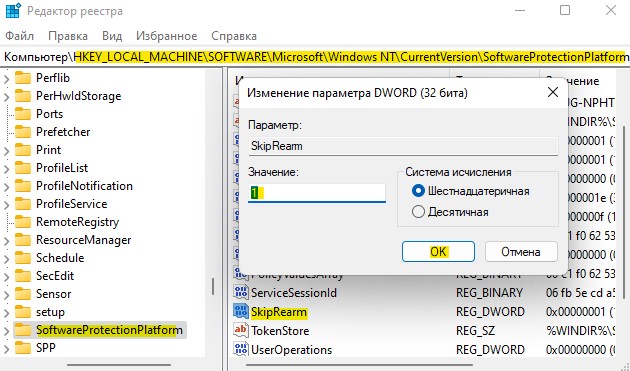Select the SPP folder icon
Image resolution: width=630 pixels, height=371 pixels.
point(23,348)
